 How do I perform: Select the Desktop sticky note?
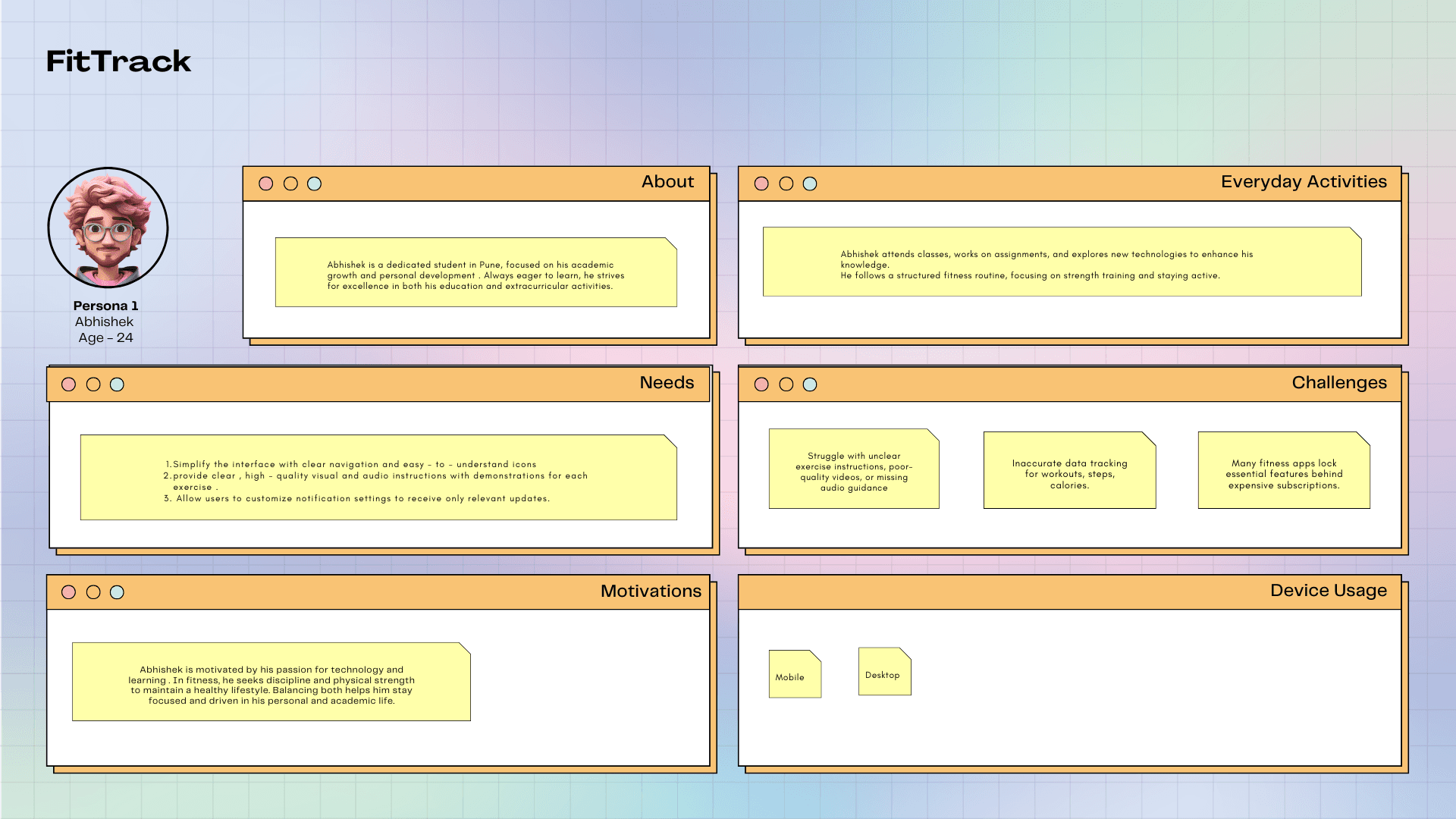pos(884,672)
